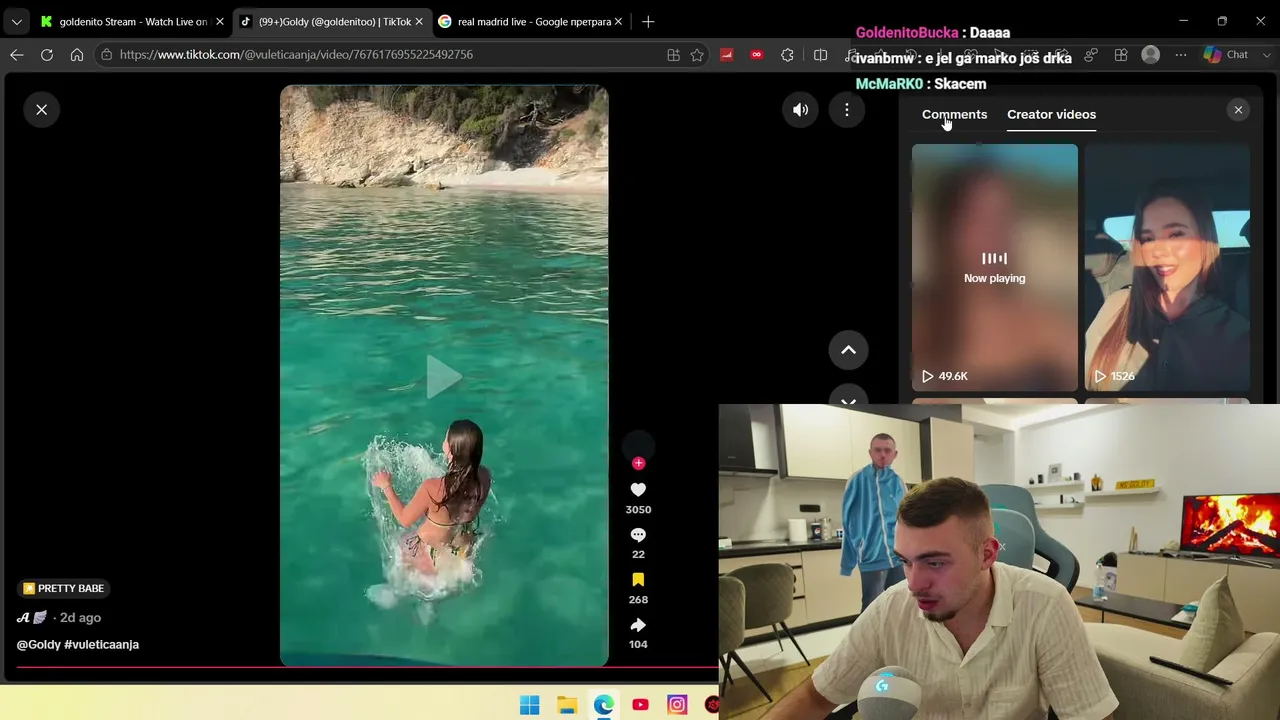
Task: Go to the browser home page
Action: [x=77, y=55]
